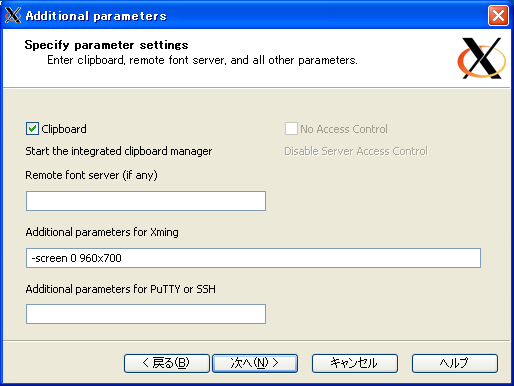The width and height of the screenshot is (514, 386).
Task: Click the PuTTY or SSH parameters field
Action: tap(146, 314)
